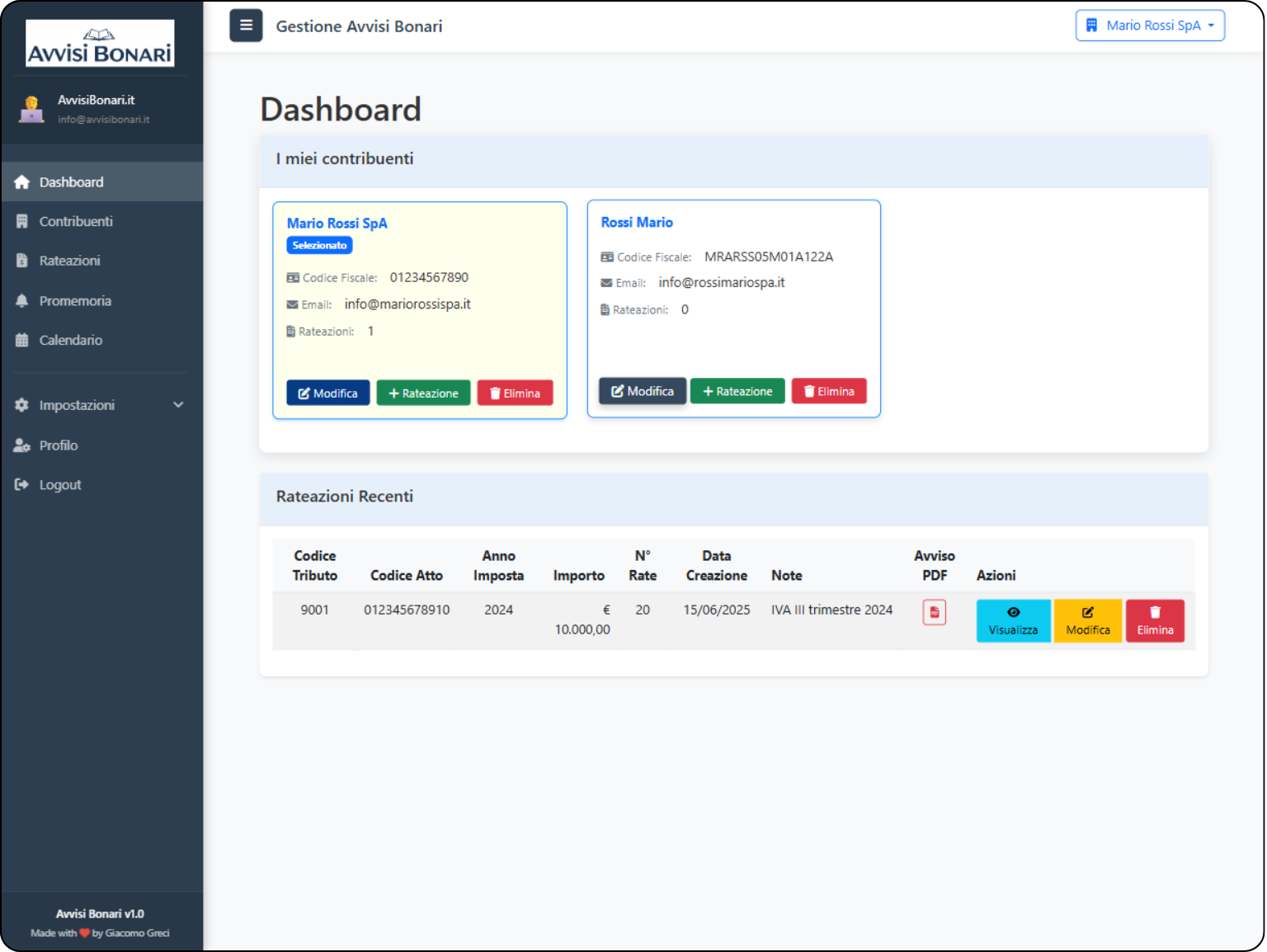Click the user avatar icon in sidebar
The height and width of the screenshot is (952, 1267).
pos(31,109)
